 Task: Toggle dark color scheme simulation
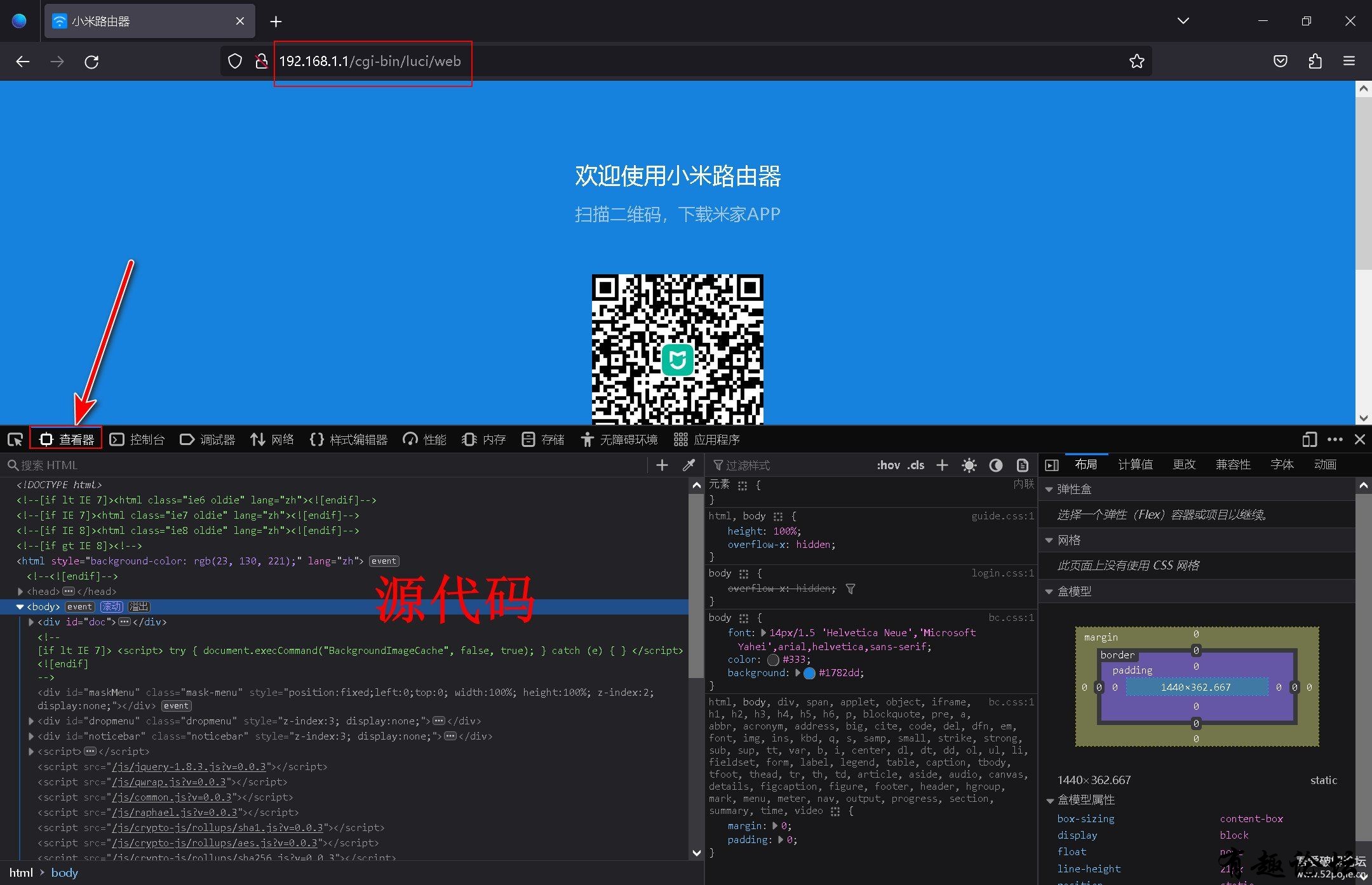click(x=996, y=465)
